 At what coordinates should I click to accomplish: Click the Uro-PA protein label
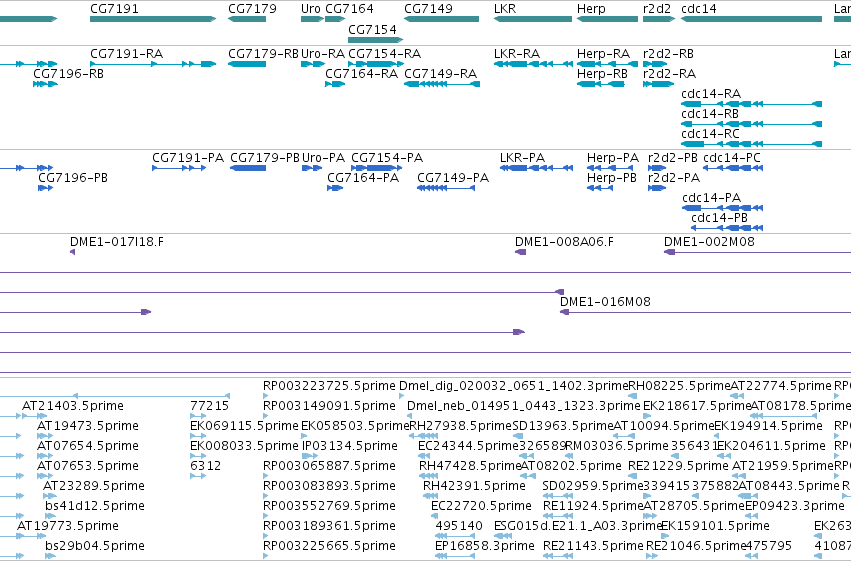[x=323, y=158]
